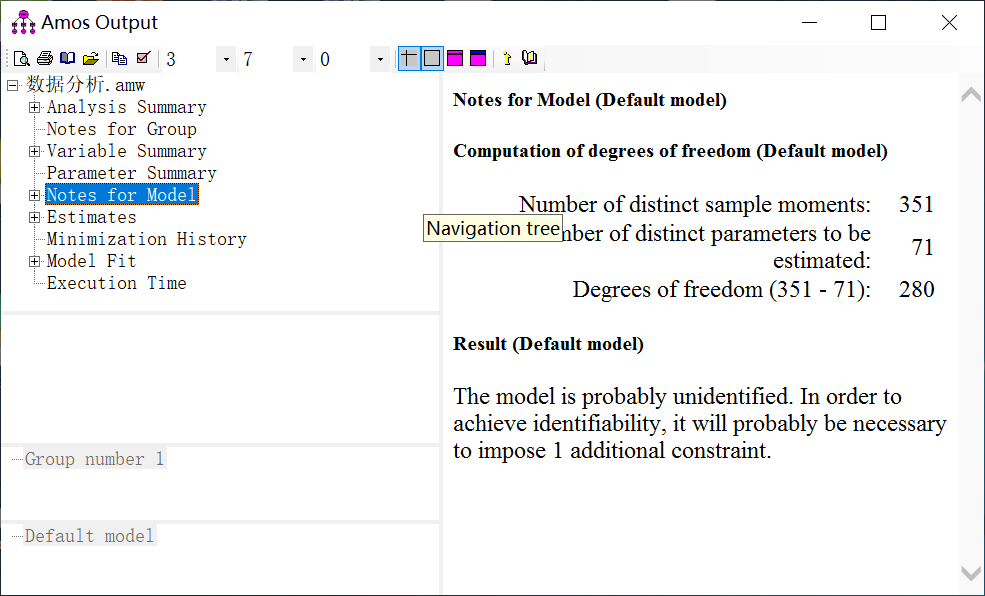
Task: Select the Notes for Model item
Action: pos(122,195)
